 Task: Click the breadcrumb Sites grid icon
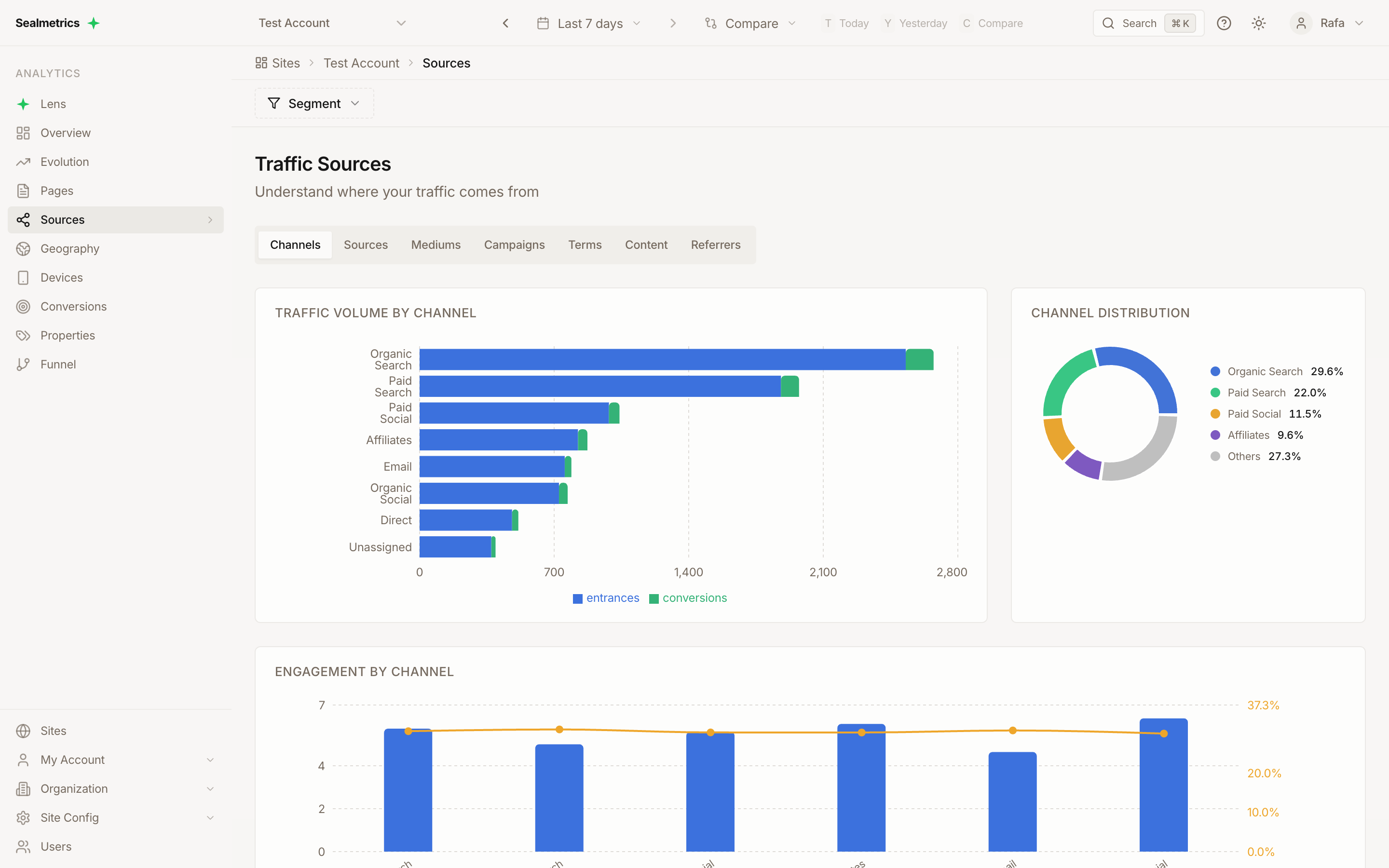261,63
